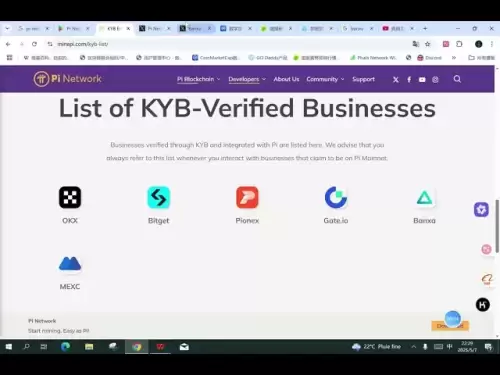Bookmark this page with the star icon
The width and height of the screenshot is (500, 375).
[x=428, y=44]
